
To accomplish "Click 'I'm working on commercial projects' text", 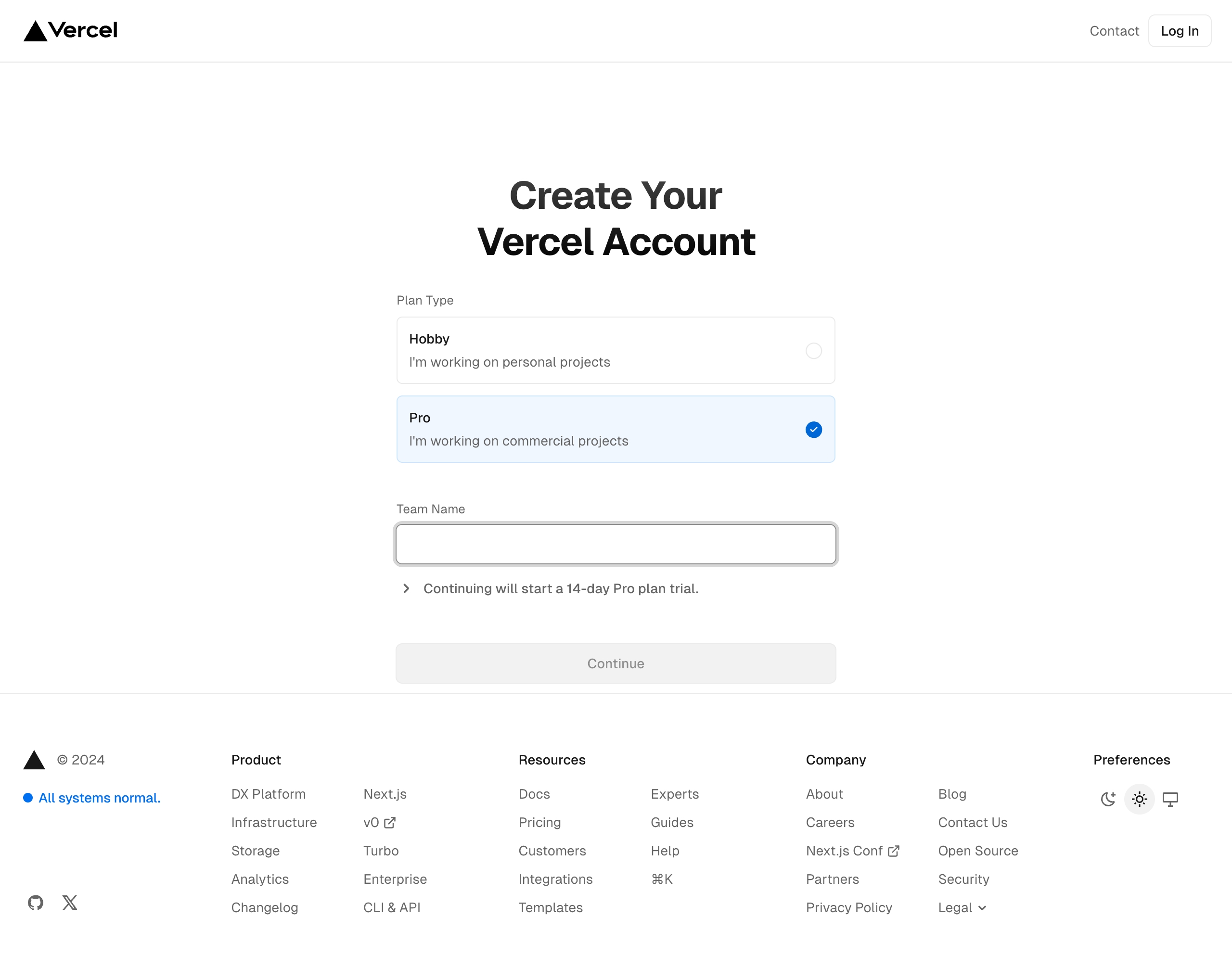I will 519,441.
